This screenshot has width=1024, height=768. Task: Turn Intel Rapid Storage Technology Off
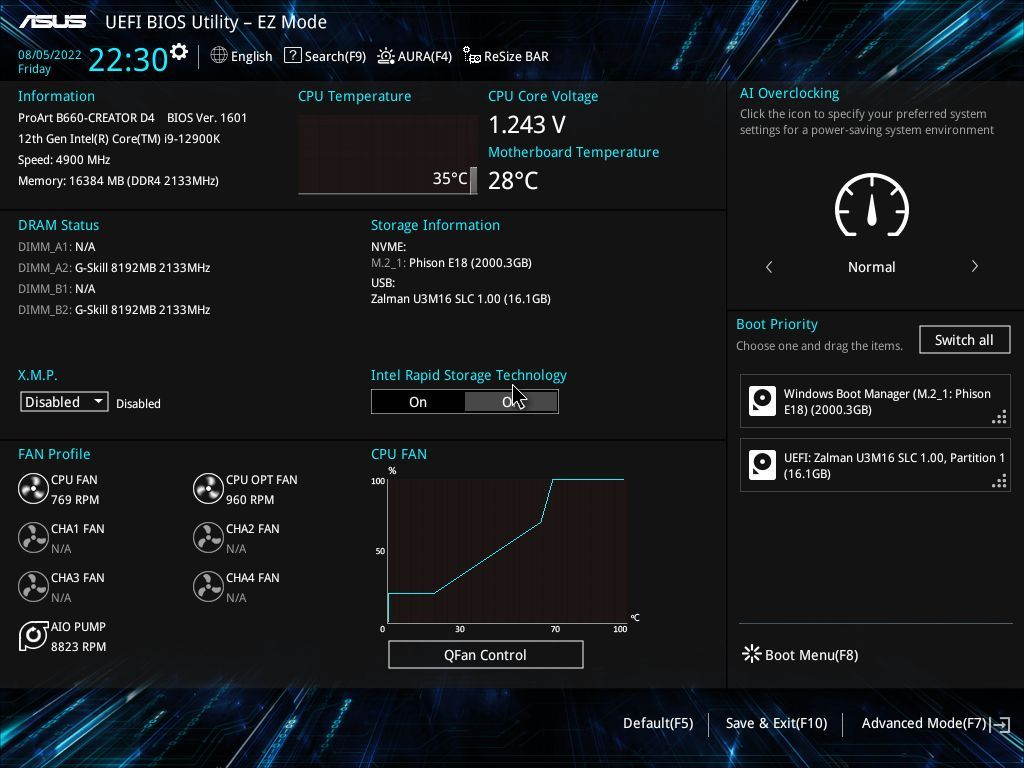(511, 402)
